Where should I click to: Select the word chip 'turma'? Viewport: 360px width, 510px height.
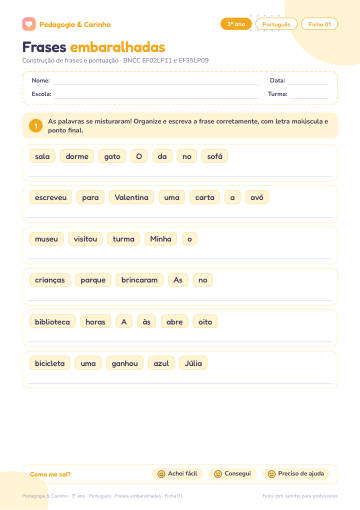[x=123, y=239]
